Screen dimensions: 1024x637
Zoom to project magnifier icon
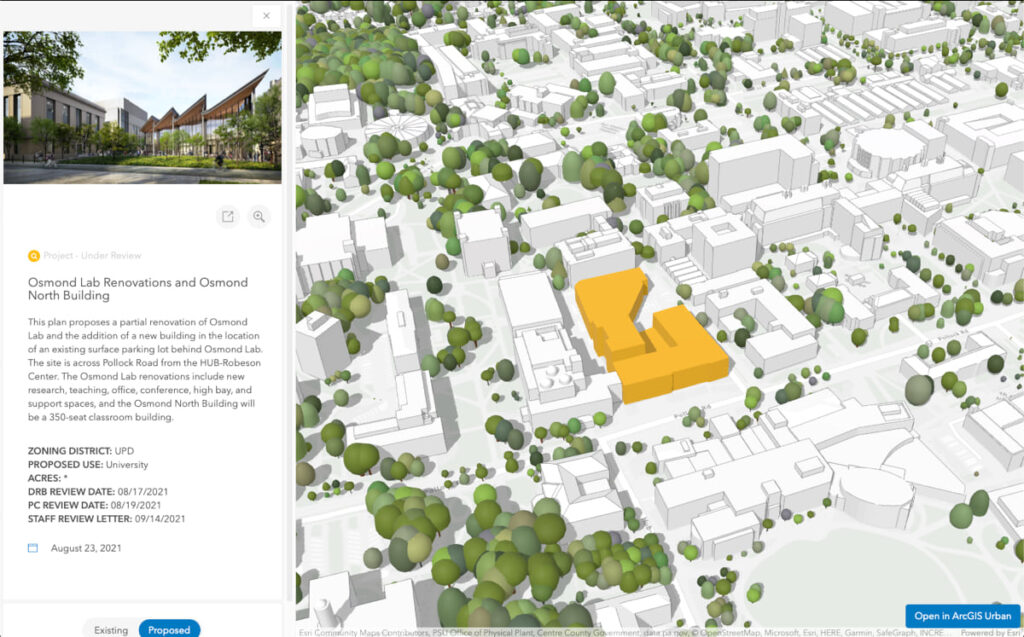(259, 216)
